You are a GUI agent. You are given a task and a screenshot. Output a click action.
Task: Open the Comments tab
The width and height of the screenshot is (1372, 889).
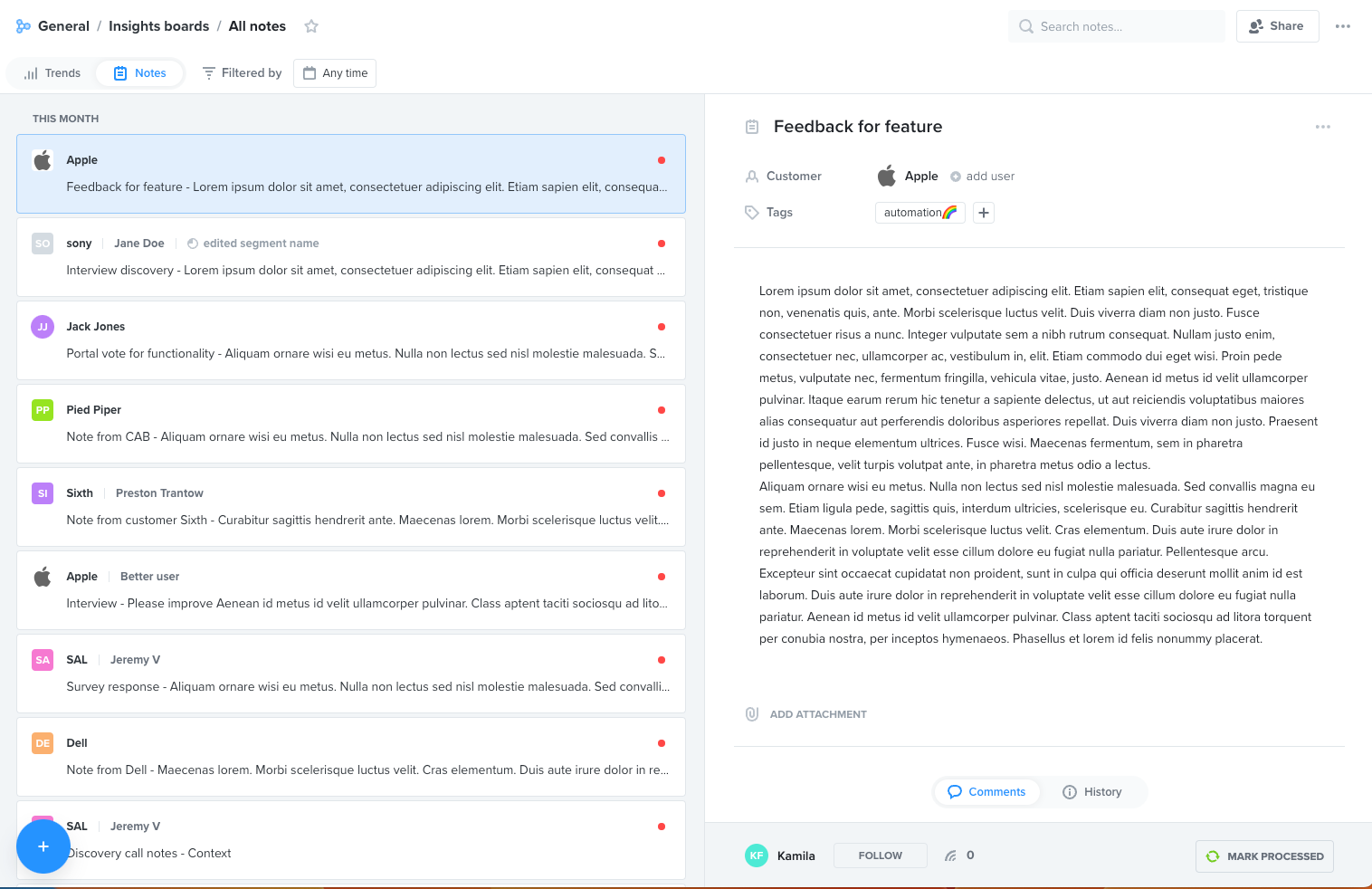[986, 792]
